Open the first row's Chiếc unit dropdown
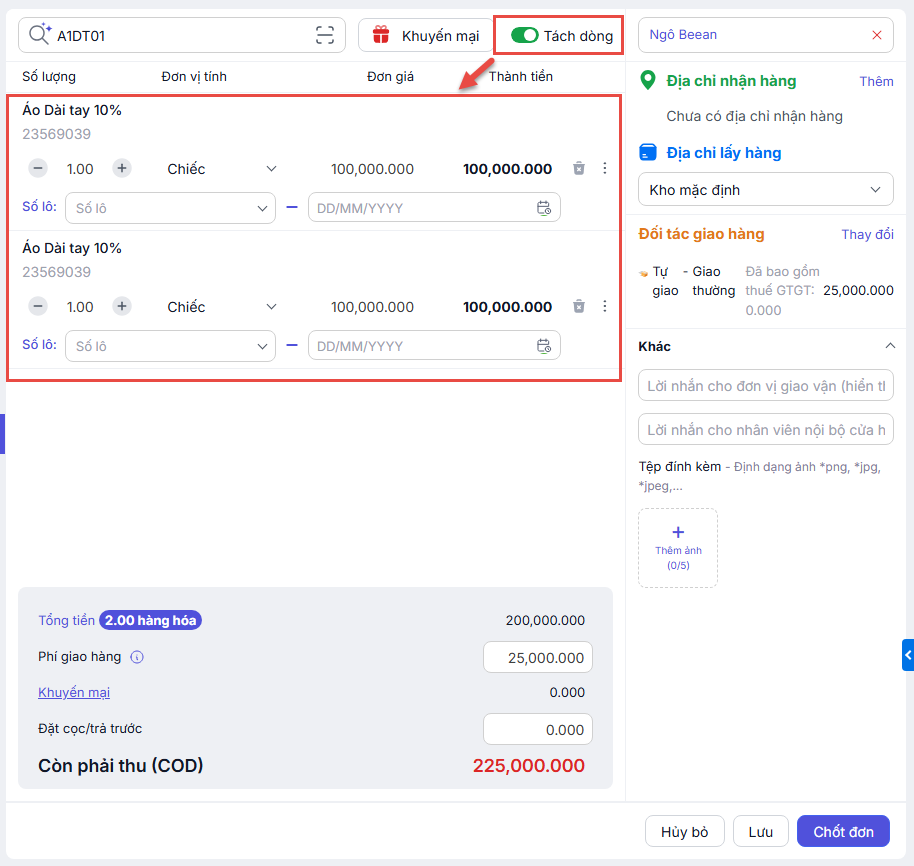 click(x=221, y=169)
